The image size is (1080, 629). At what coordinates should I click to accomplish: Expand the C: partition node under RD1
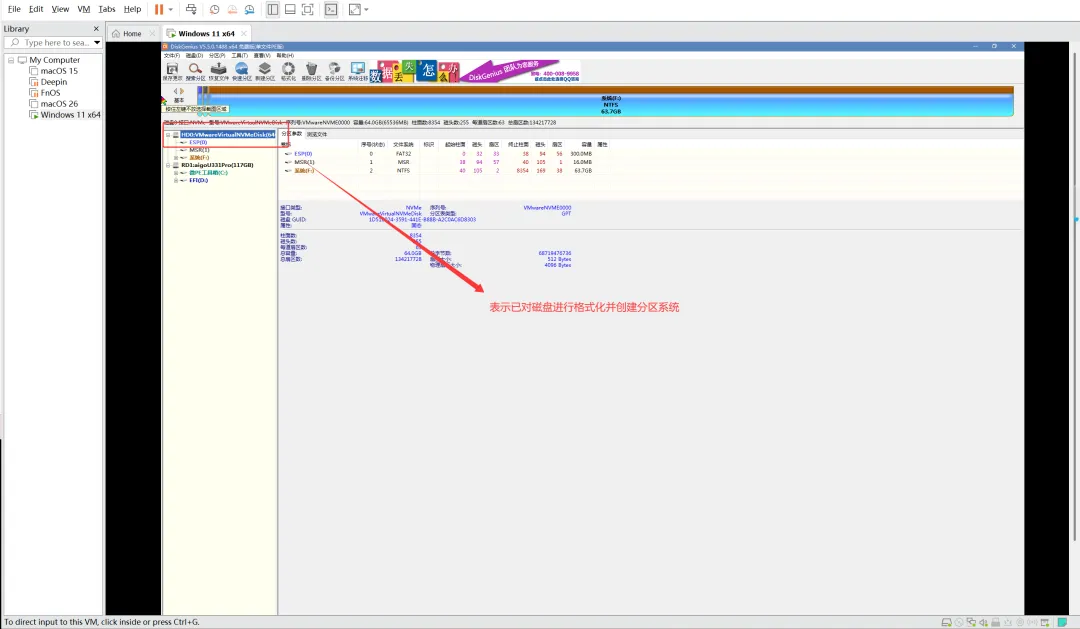(x=176, y=173)
